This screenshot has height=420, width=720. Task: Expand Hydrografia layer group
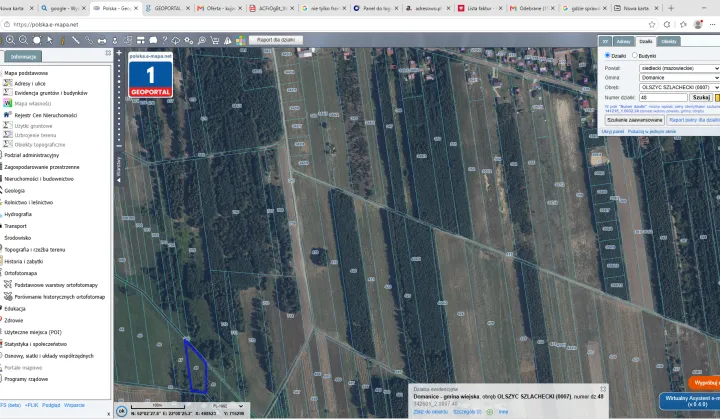click(x=17, y=214)
